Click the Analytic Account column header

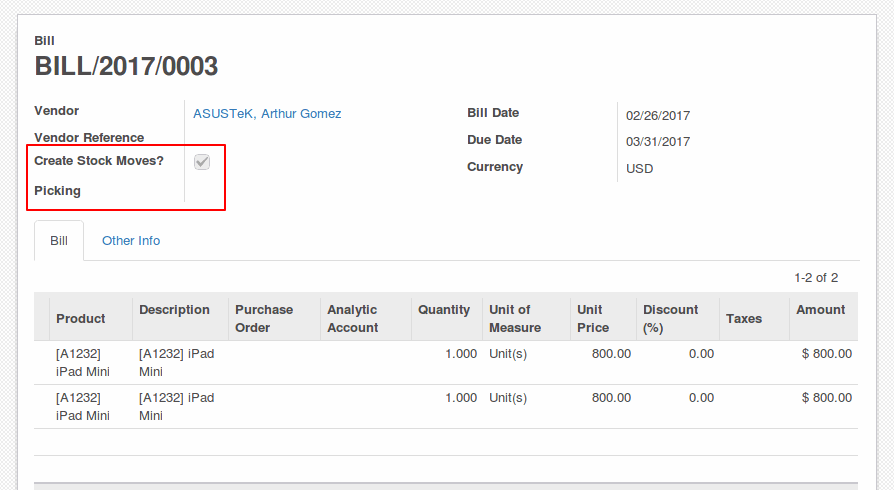click(352, 318)
